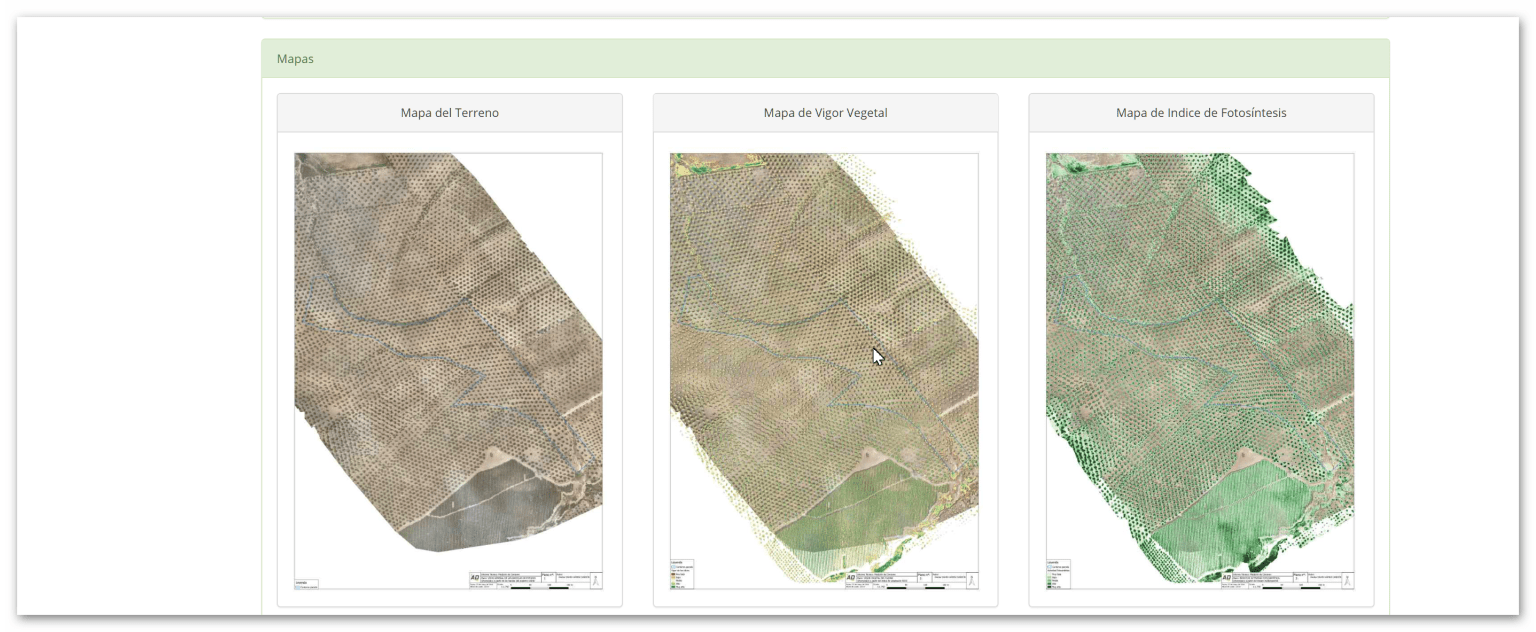Click the green legend on photosynthesis map
Viewport: 1536px width, 632px height.
tap(1057, 574)
